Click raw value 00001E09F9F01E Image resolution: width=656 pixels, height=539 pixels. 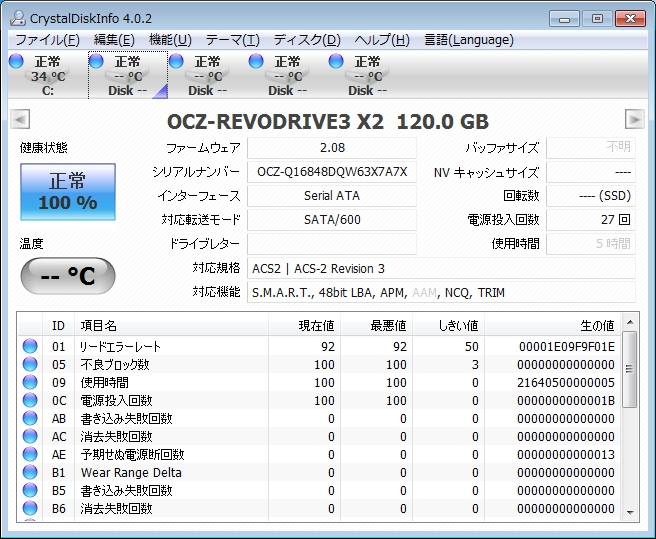(566, 346)
